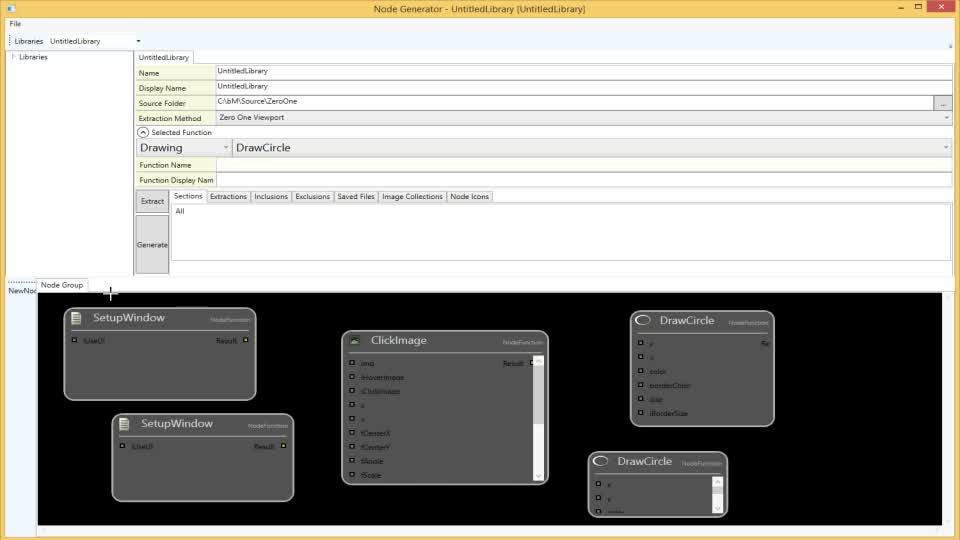
Task: Switch to the Inclusions tab
Action: coord(271,197)
